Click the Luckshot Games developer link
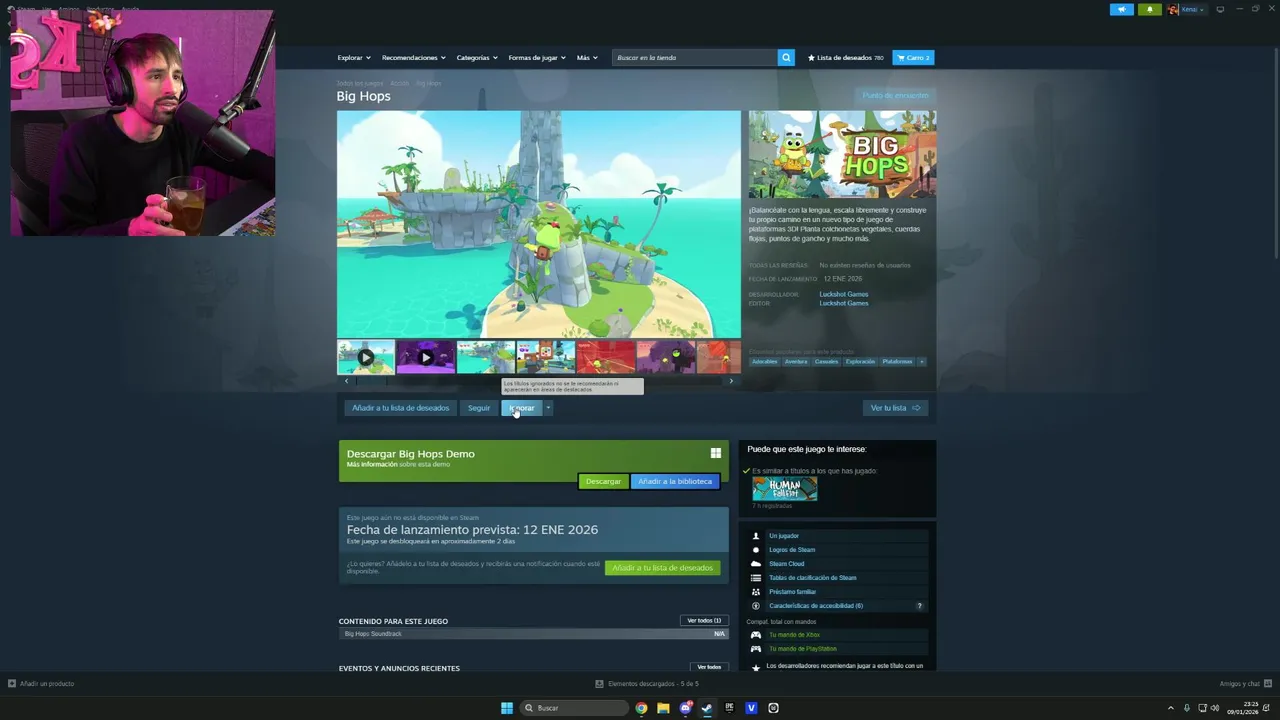Screen dimensions: 1280x720 [x=844, y=295]
